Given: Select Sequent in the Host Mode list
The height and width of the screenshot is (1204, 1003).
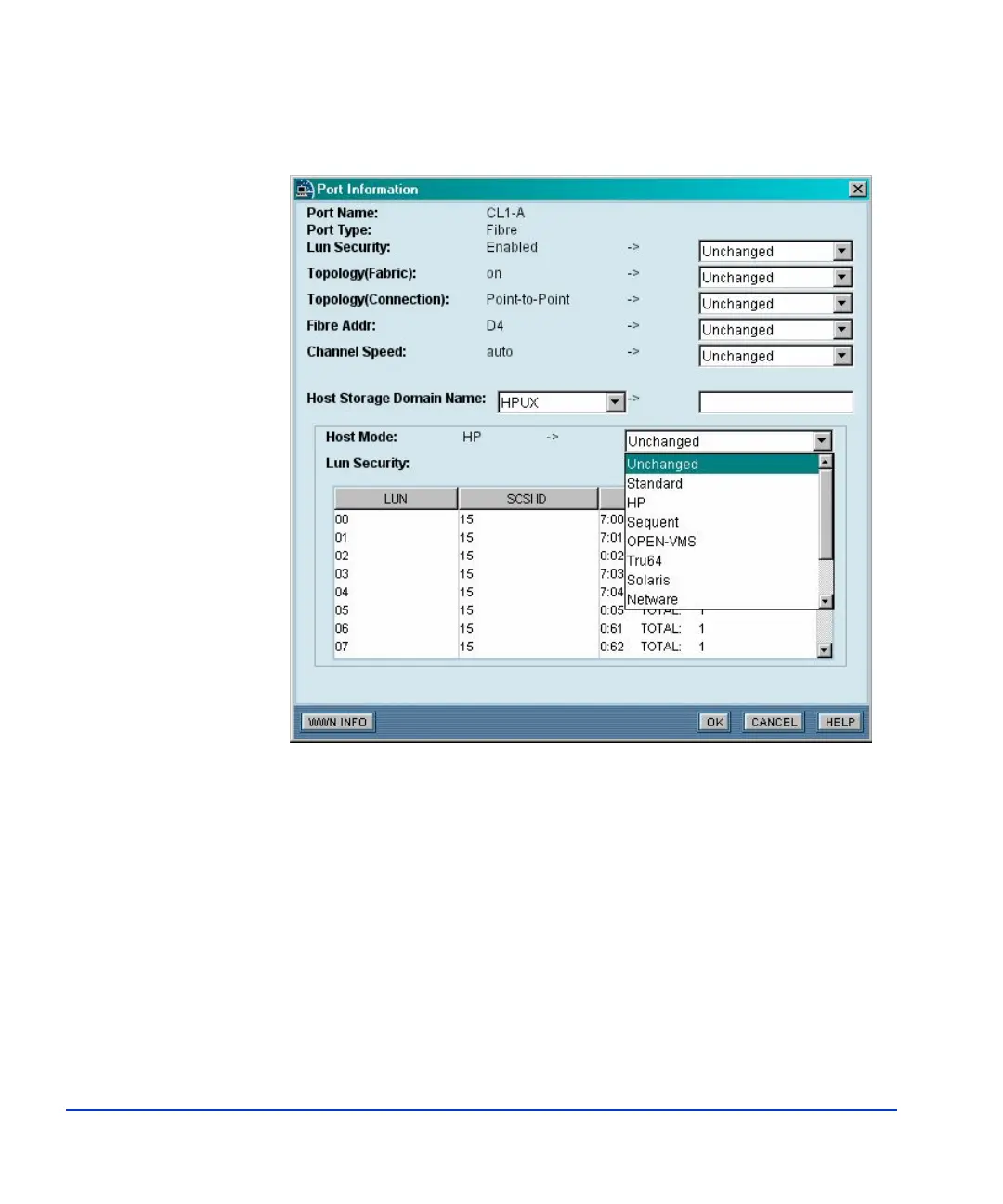Looking at the screenshot, I should [722, 522].
